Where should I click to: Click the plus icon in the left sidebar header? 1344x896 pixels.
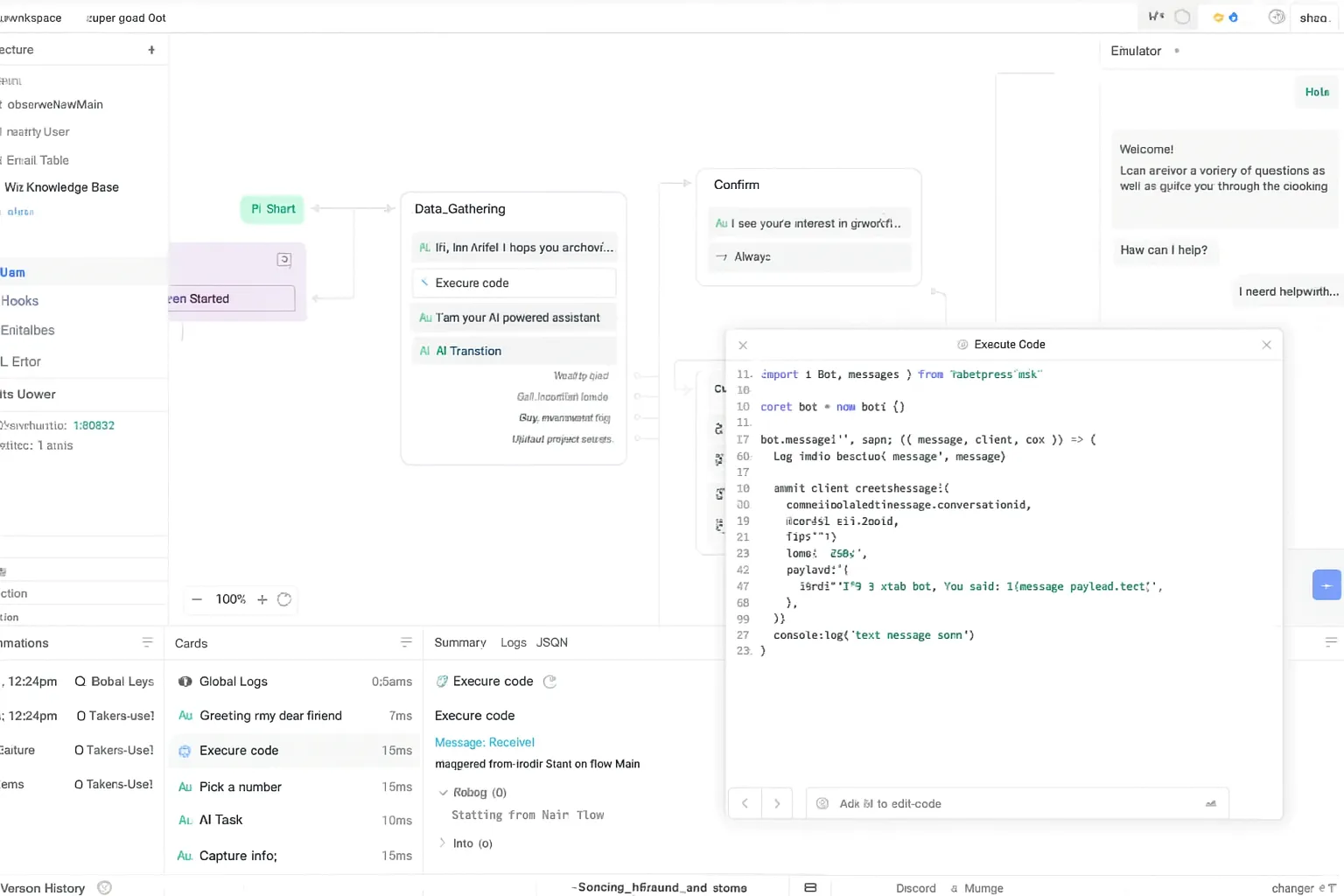point(151,50)
